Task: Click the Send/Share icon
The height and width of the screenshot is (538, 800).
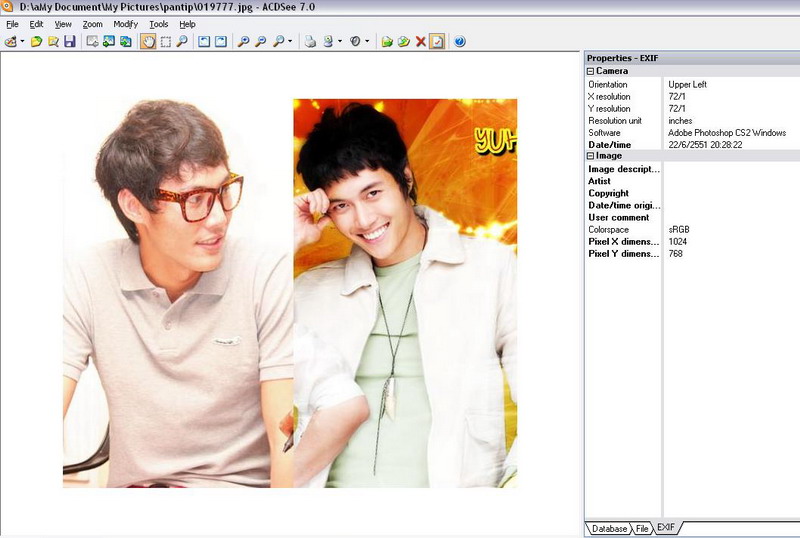Action: 328,41
